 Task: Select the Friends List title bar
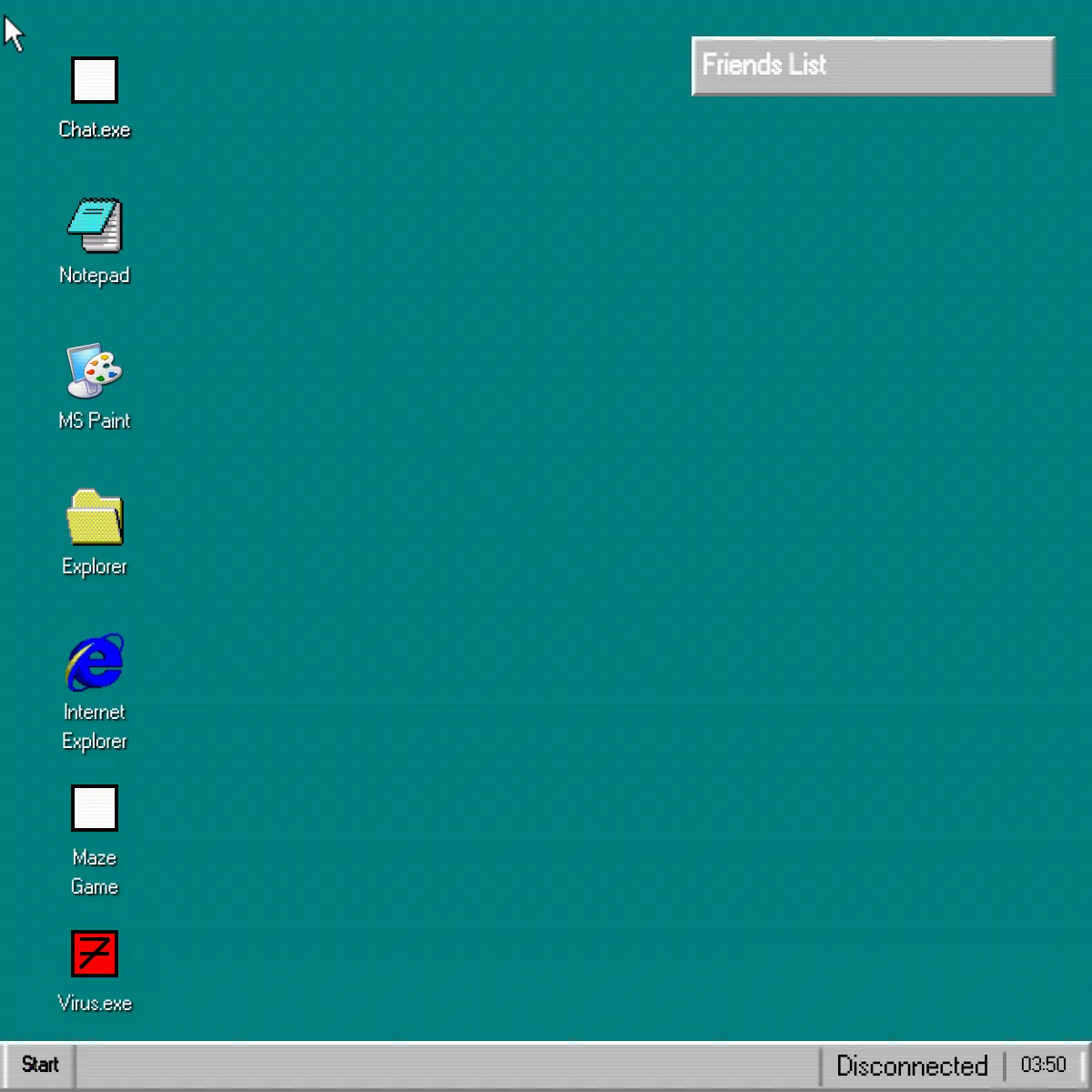(872, 66)
